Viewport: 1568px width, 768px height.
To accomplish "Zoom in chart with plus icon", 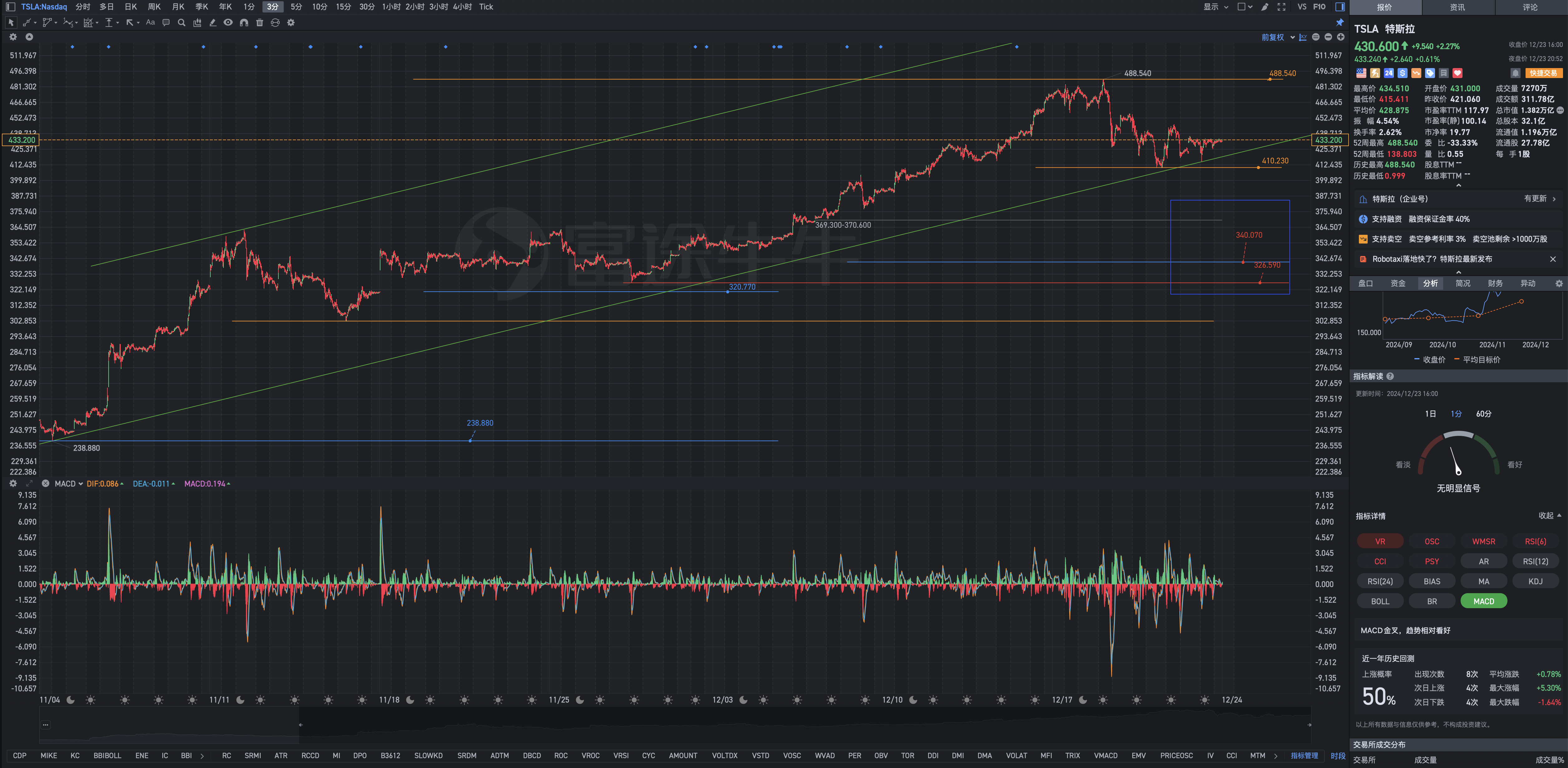I will pos(1340,37).
